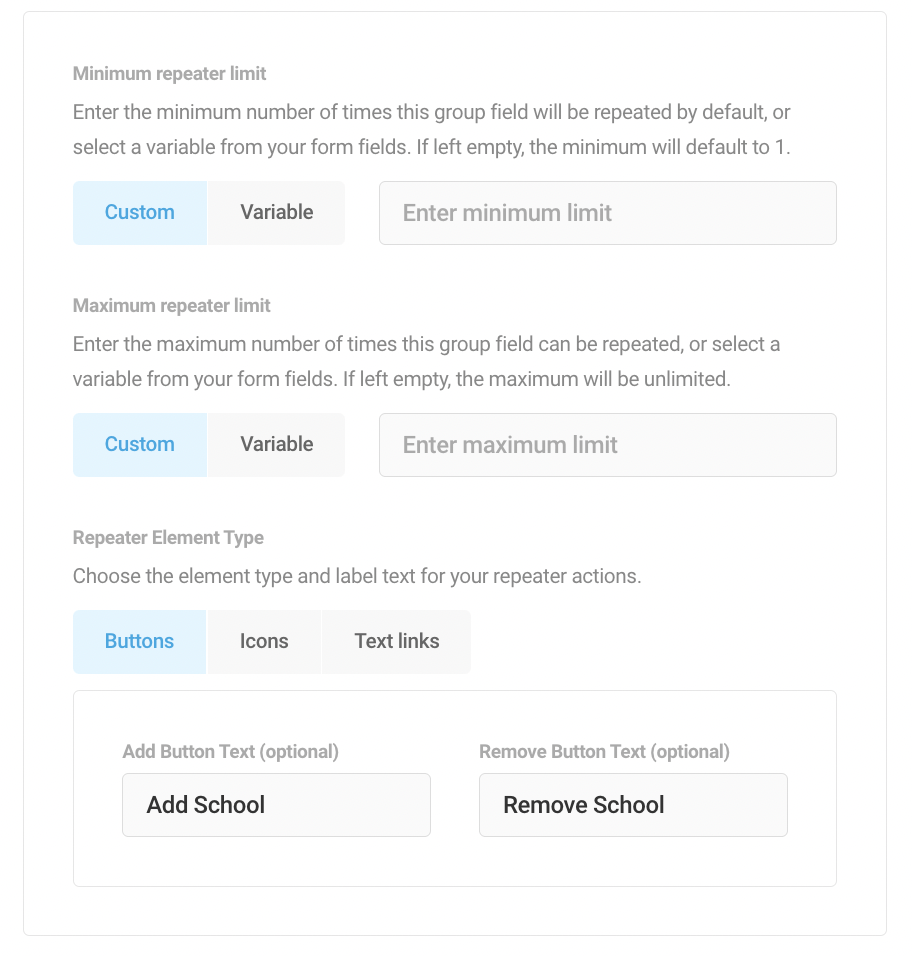Select Custom for minimum repeater limit

140,213
